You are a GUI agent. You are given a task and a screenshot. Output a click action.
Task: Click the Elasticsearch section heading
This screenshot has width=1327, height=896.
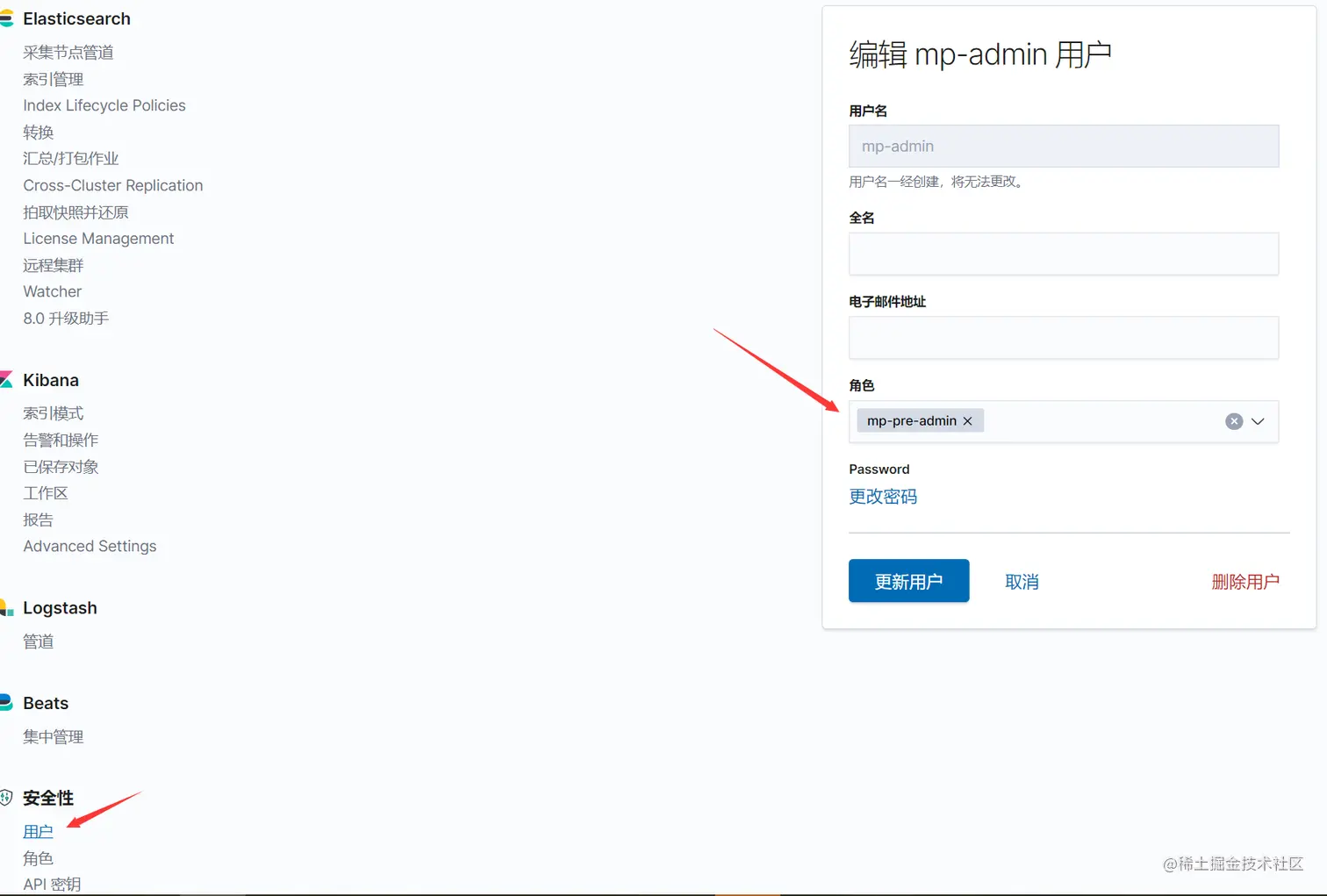(x=76, y=18)
